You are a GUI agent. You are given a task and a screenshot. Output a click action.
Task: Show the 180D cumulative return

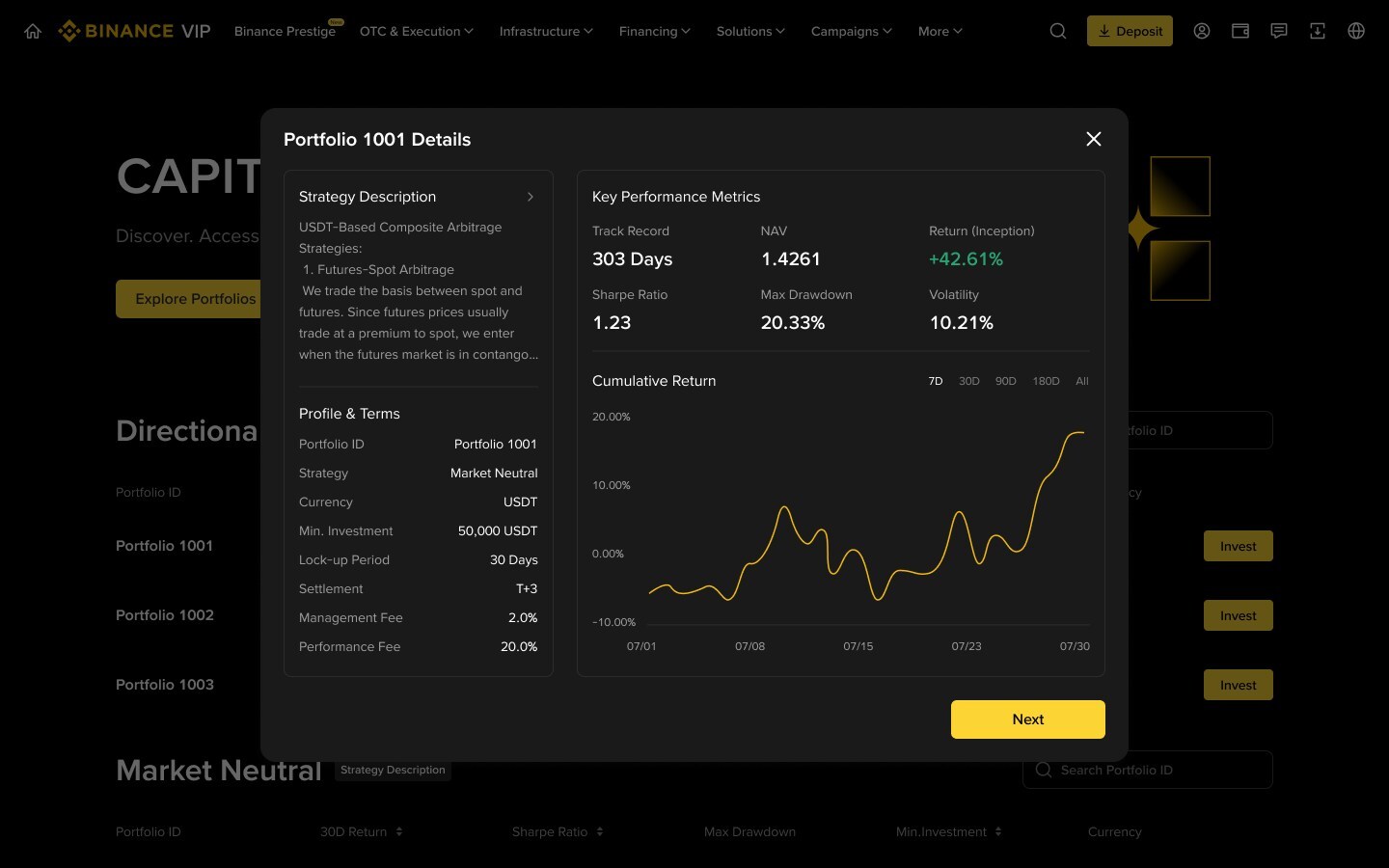point(1046,381)
